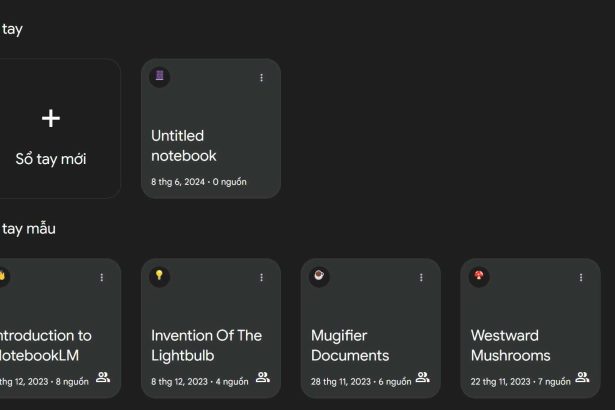The image size is (615, 410).
Task: Click the mushroom emoji on Westward Mushrooms
Action: coord(480,276)
